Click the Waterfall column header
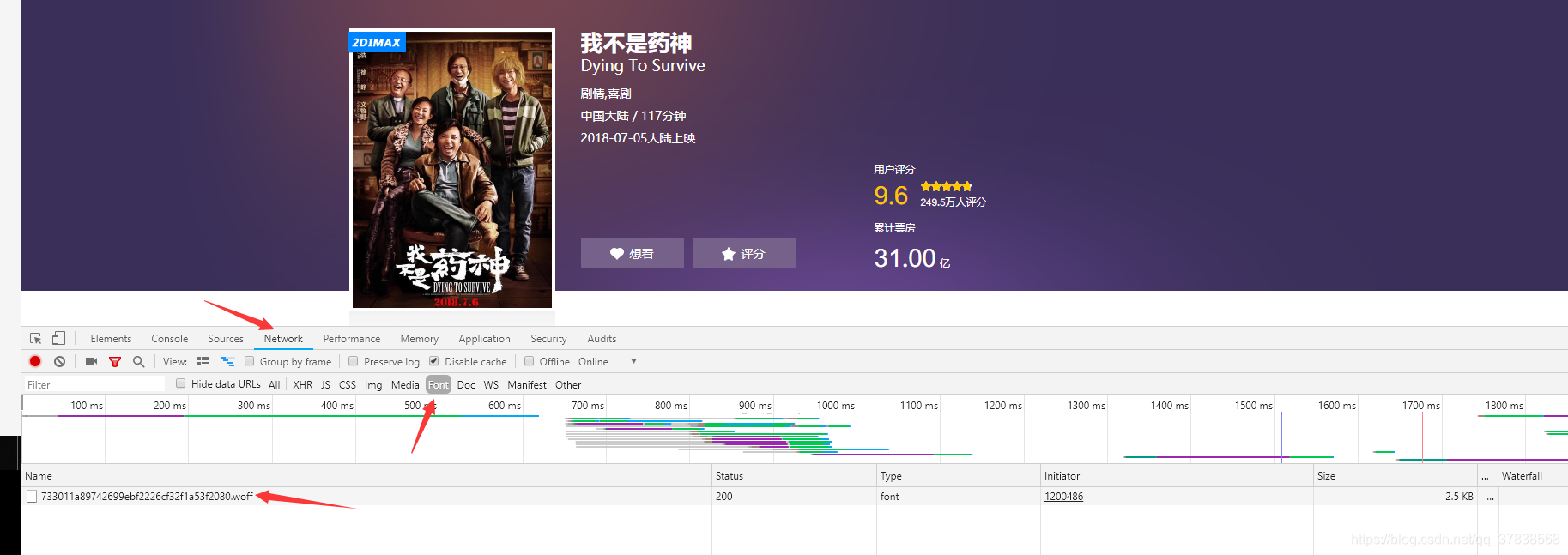This screenshot has width=1568, height=555. pos(1533,476)
